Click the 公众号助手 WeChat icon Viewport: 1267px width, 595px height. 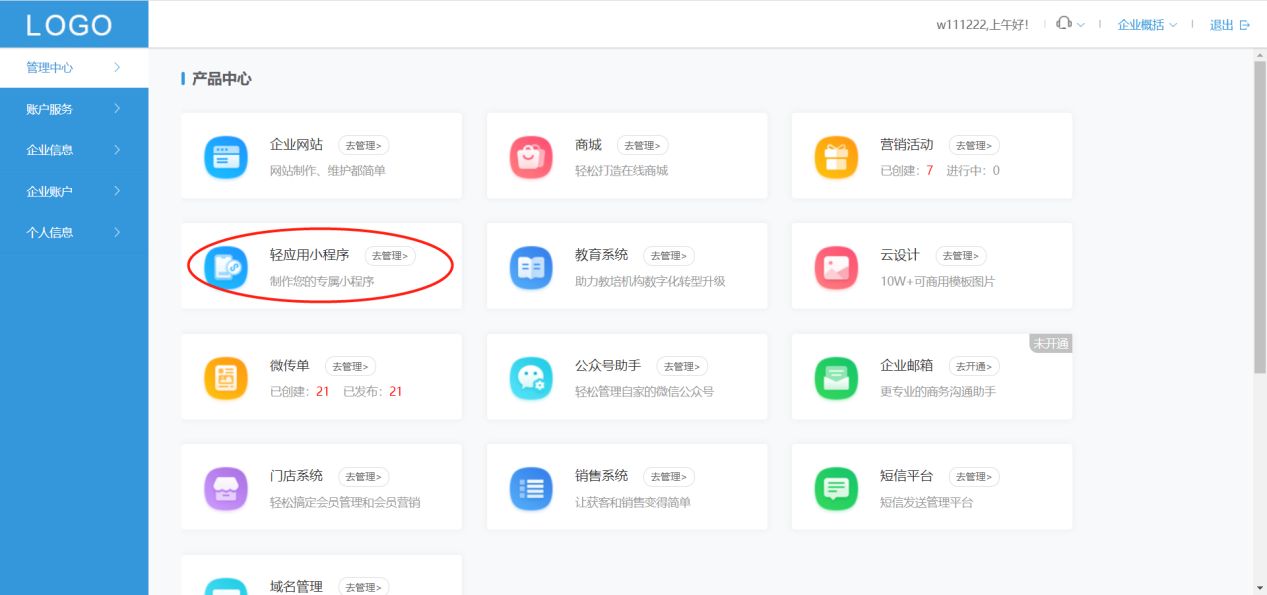click(x=531, y=378)
